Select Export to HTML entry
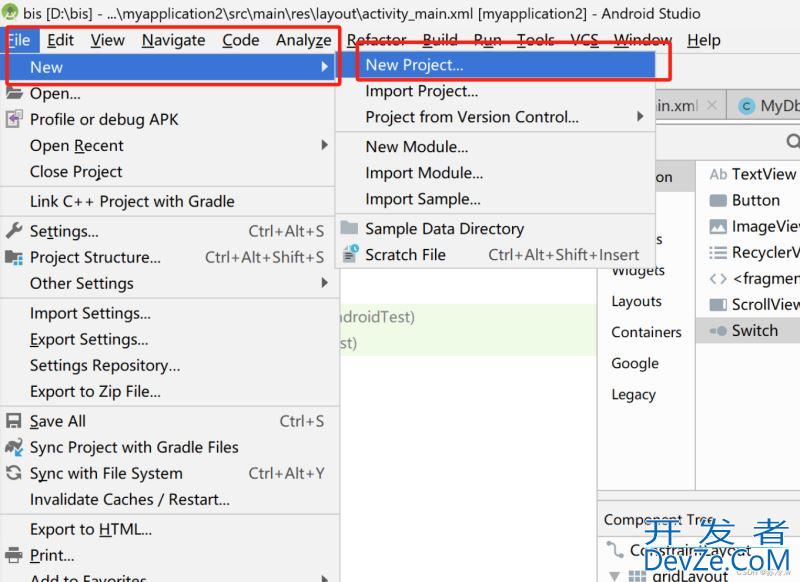Image resolution: width=800 pixels, height=582 pixels. pyautogui.click(x=168, y=529)
